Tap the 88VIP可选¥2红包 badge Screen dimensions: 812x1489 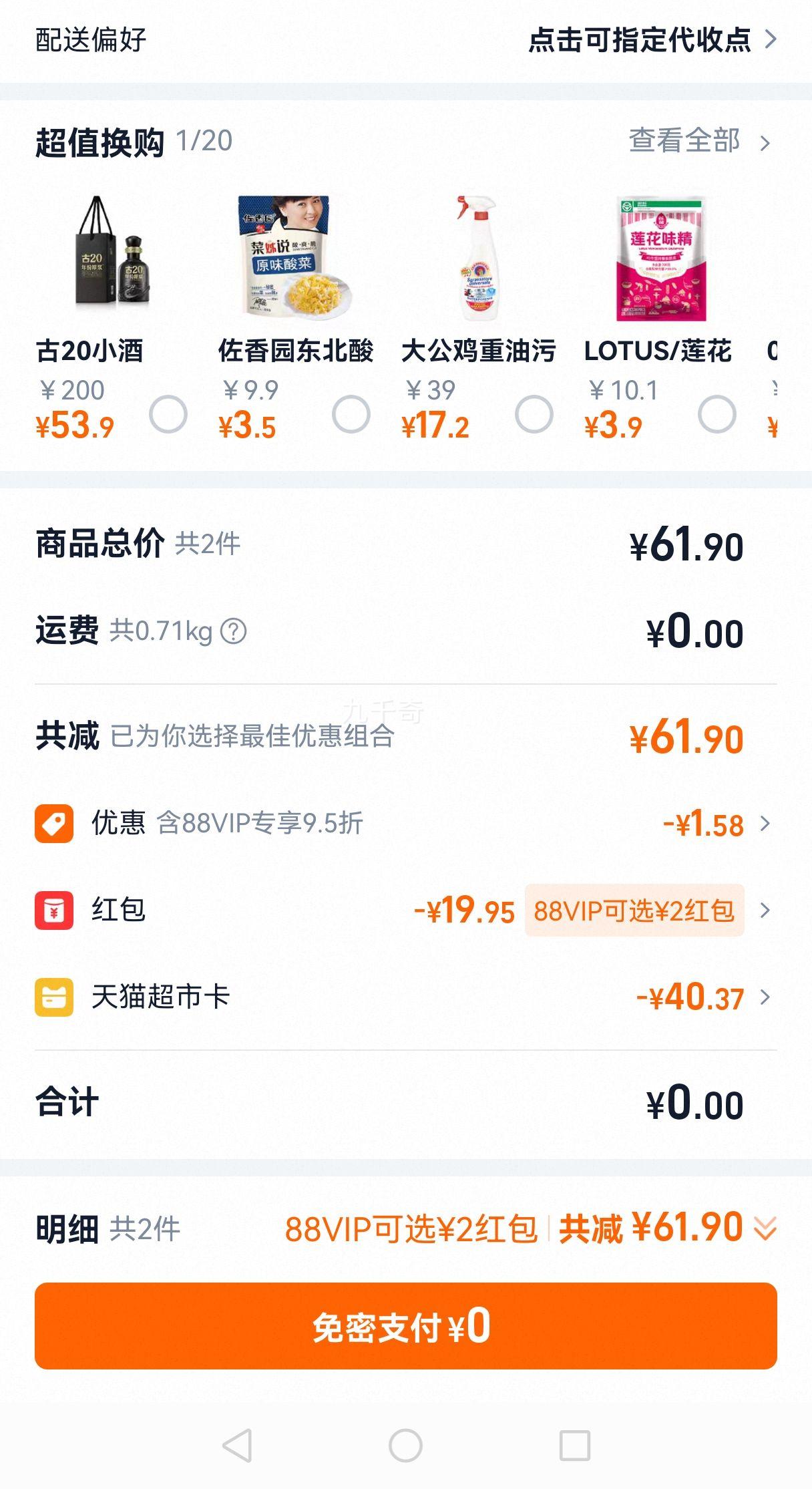point(634,910)
